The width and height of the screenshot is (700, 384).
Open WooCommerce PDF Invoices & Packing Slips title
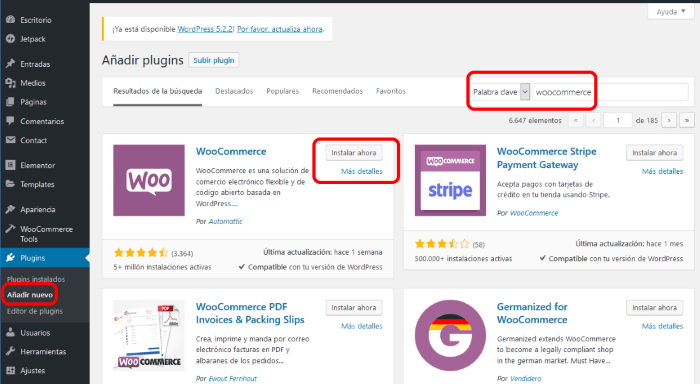250,313
